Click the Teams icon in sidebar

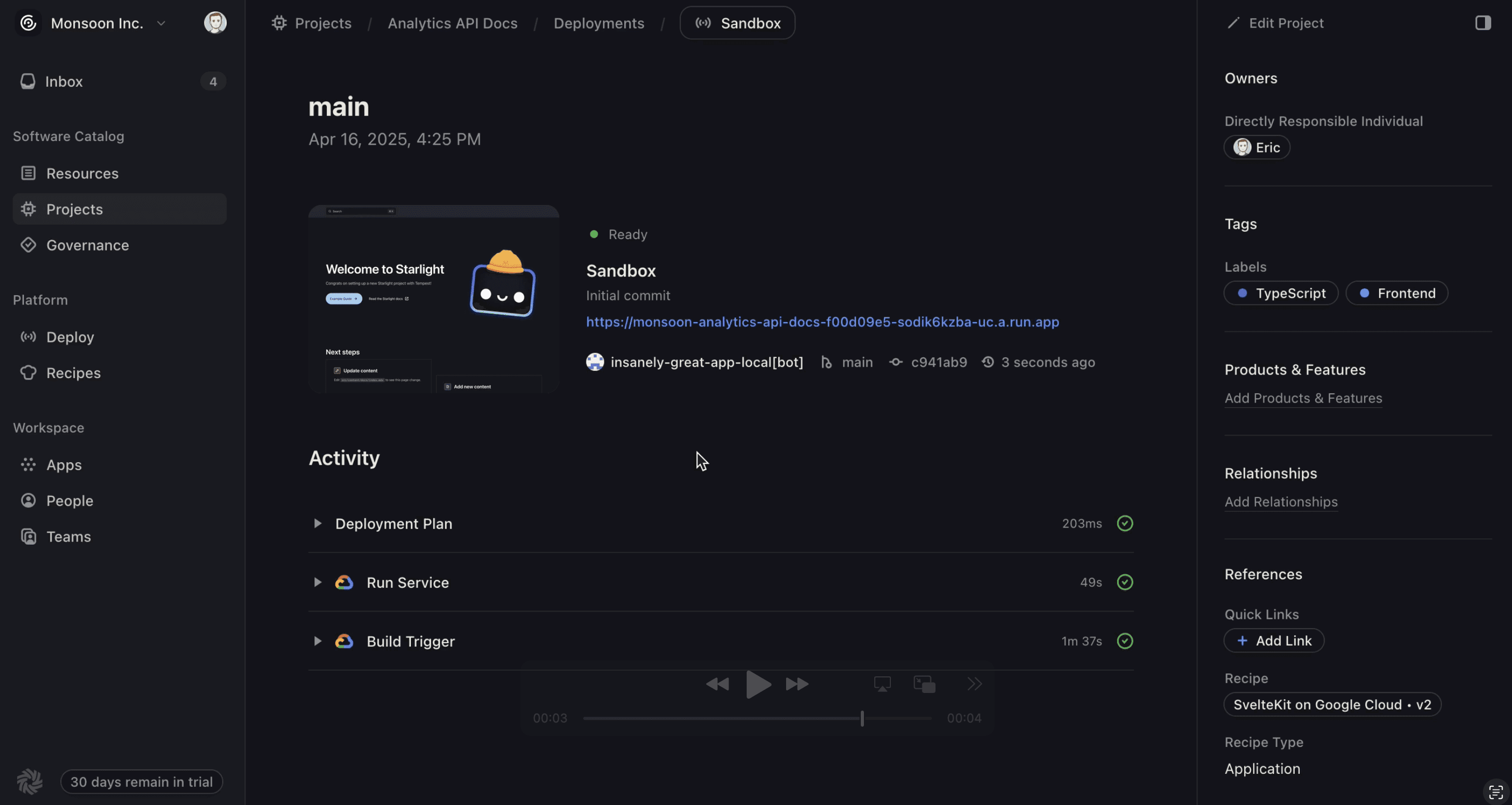(28, 536)
